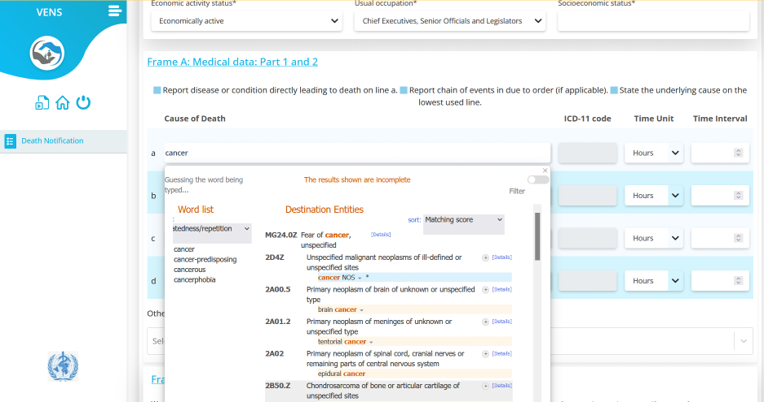
Task: Select 'Chondrosarcoma of bone' result
Action: (382, 391)
